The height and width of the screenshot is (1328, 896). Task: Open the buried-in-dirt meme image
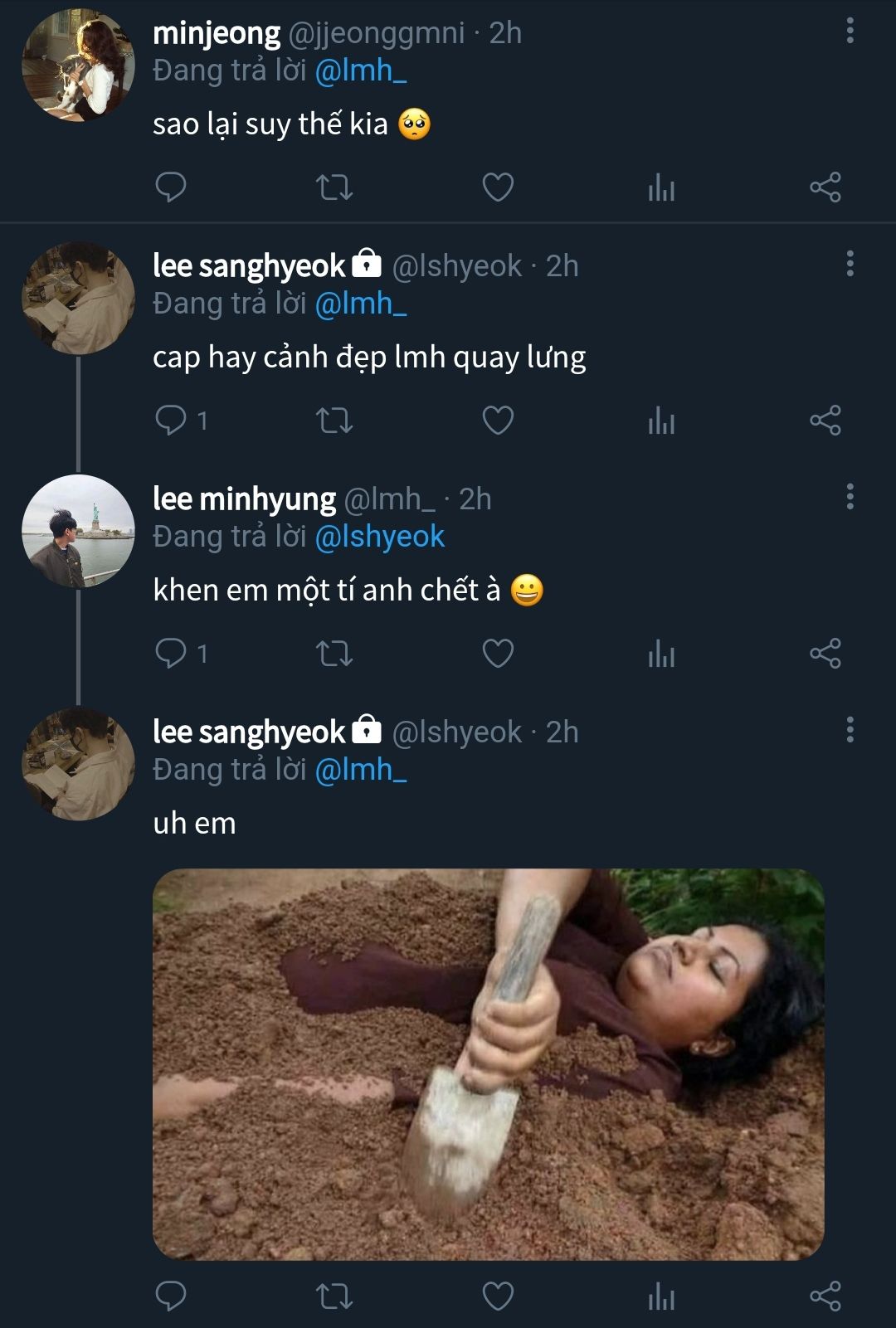[488, 1064]
